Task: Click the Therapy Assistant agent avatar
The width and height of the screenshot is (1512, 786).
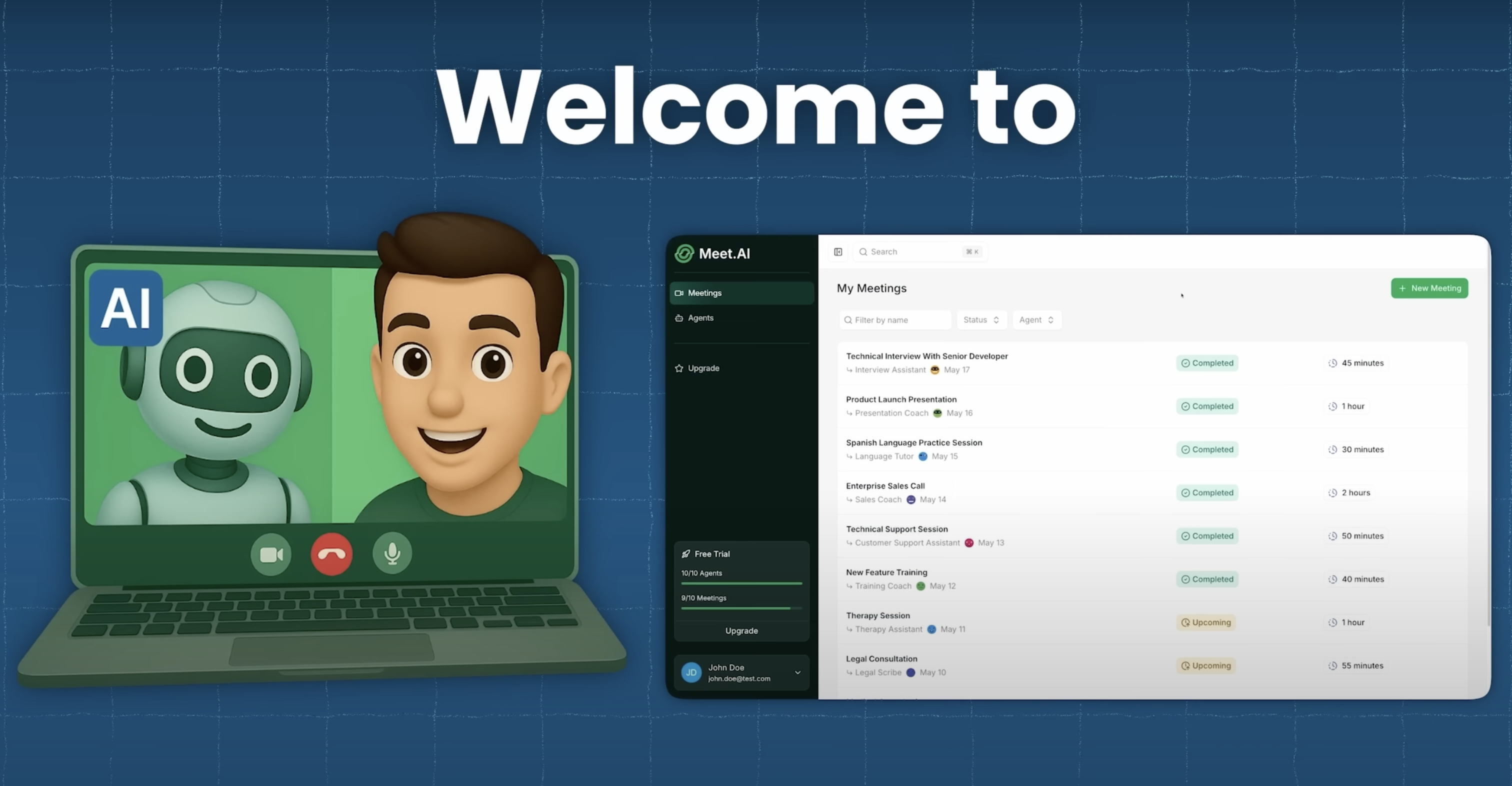Action: (x=931, y=629)
